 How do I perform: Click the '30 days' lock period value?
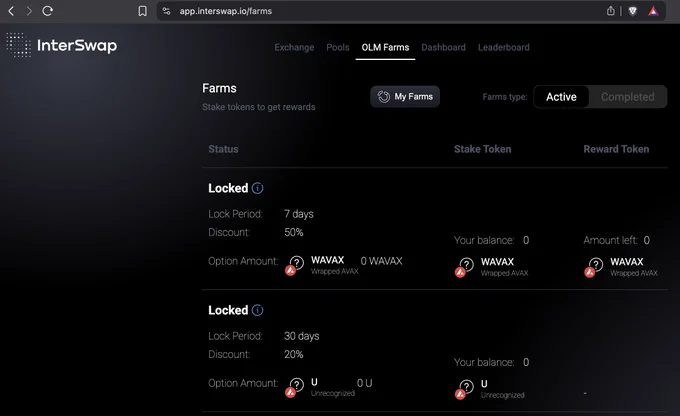coord(301,336)
